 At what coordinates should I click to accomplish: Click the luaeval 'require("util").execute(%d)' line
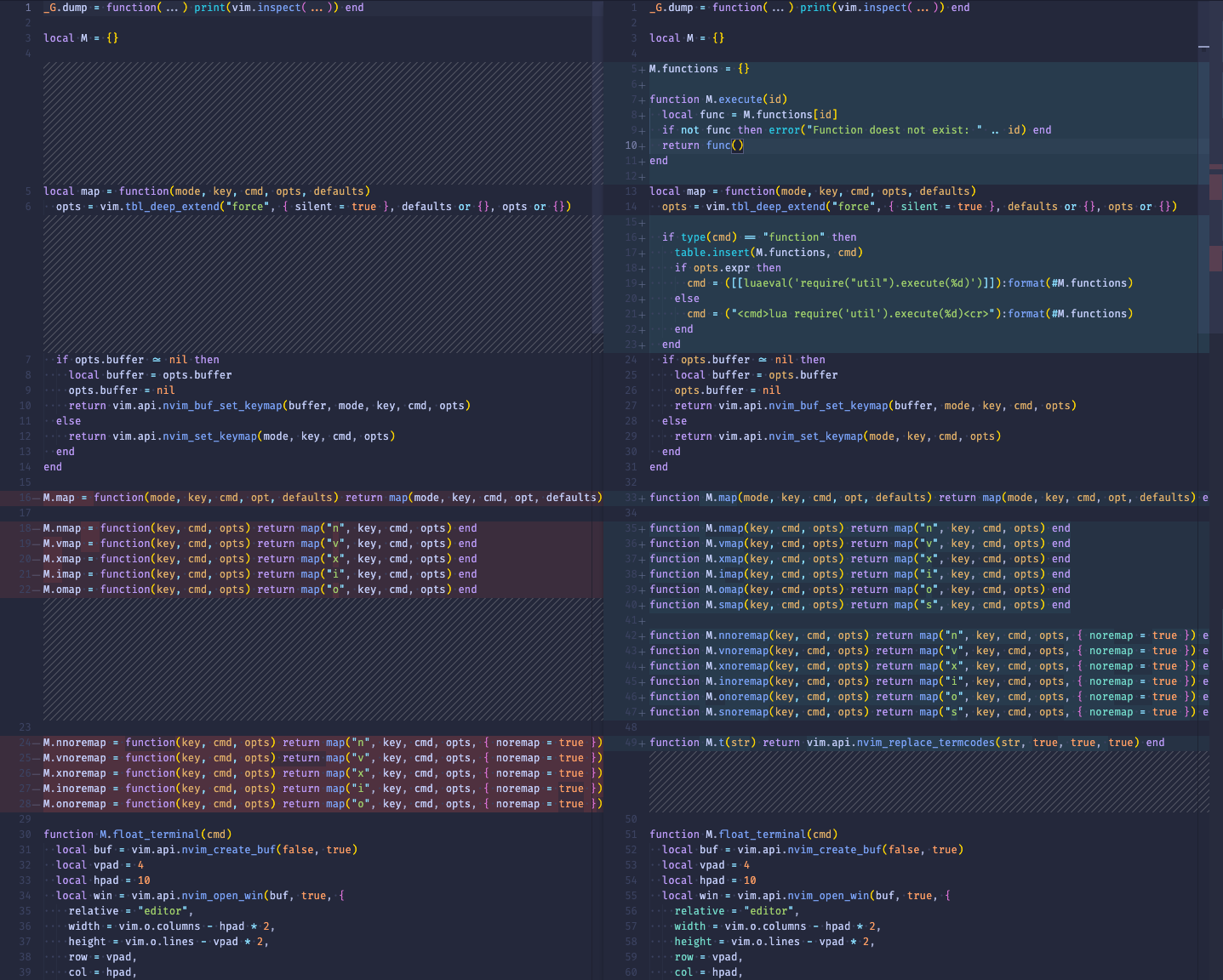[x=910, y=283]
